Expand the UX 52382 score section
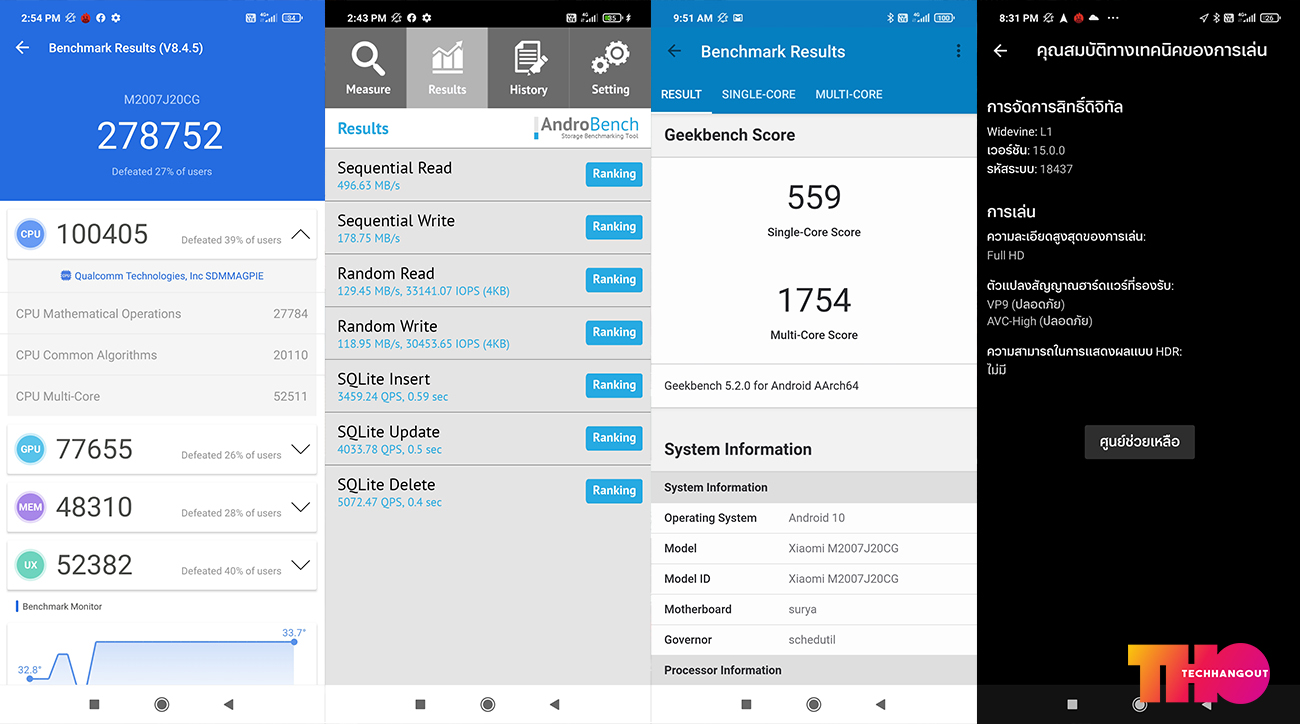 [300, 565]
